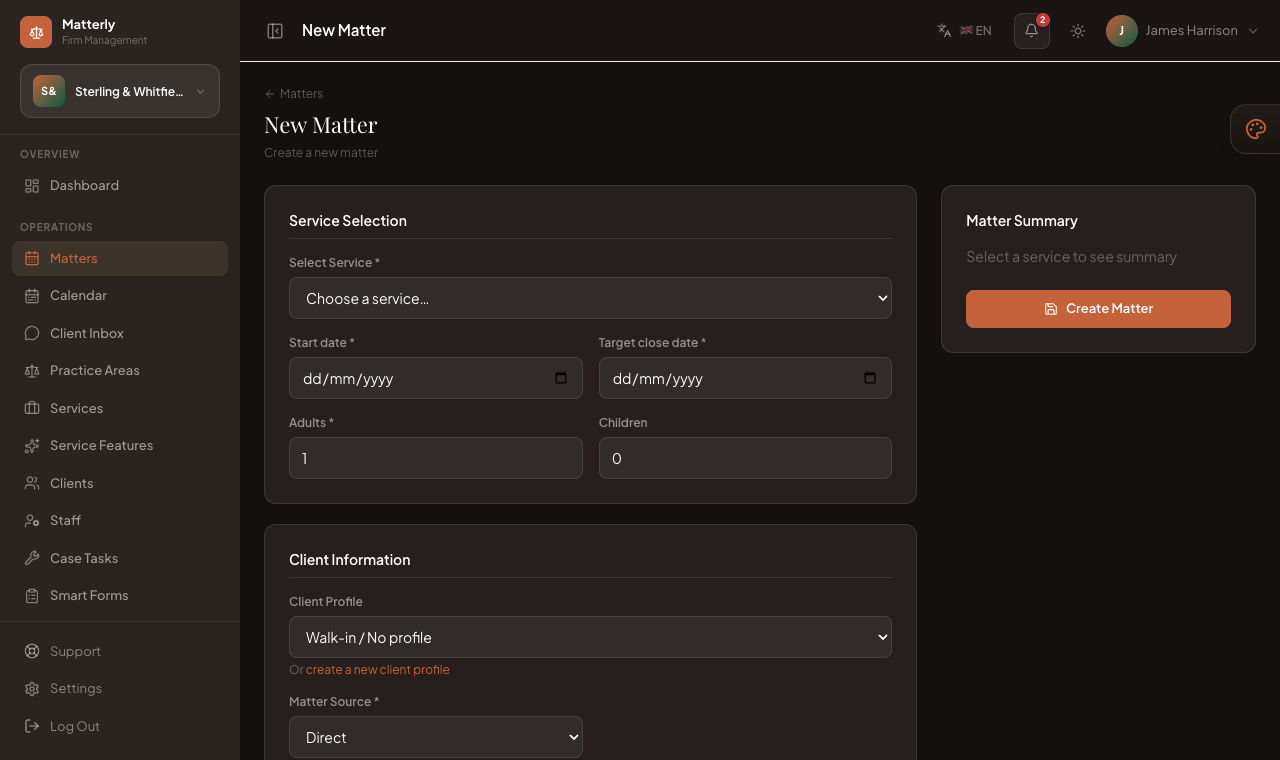The height and width of the screenshot is (760, 1280).
Task: Select Log Out in the sidebar
Action: [120, 727]
